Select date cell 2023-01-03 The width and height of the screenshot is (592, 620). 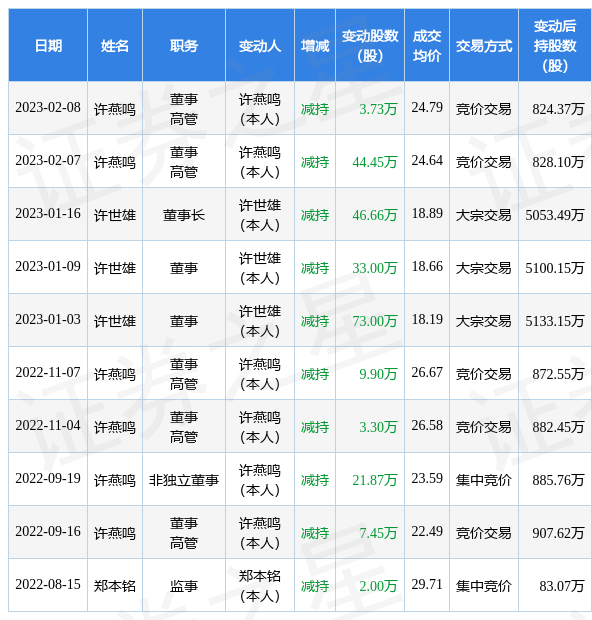click(x=48, y=319)
